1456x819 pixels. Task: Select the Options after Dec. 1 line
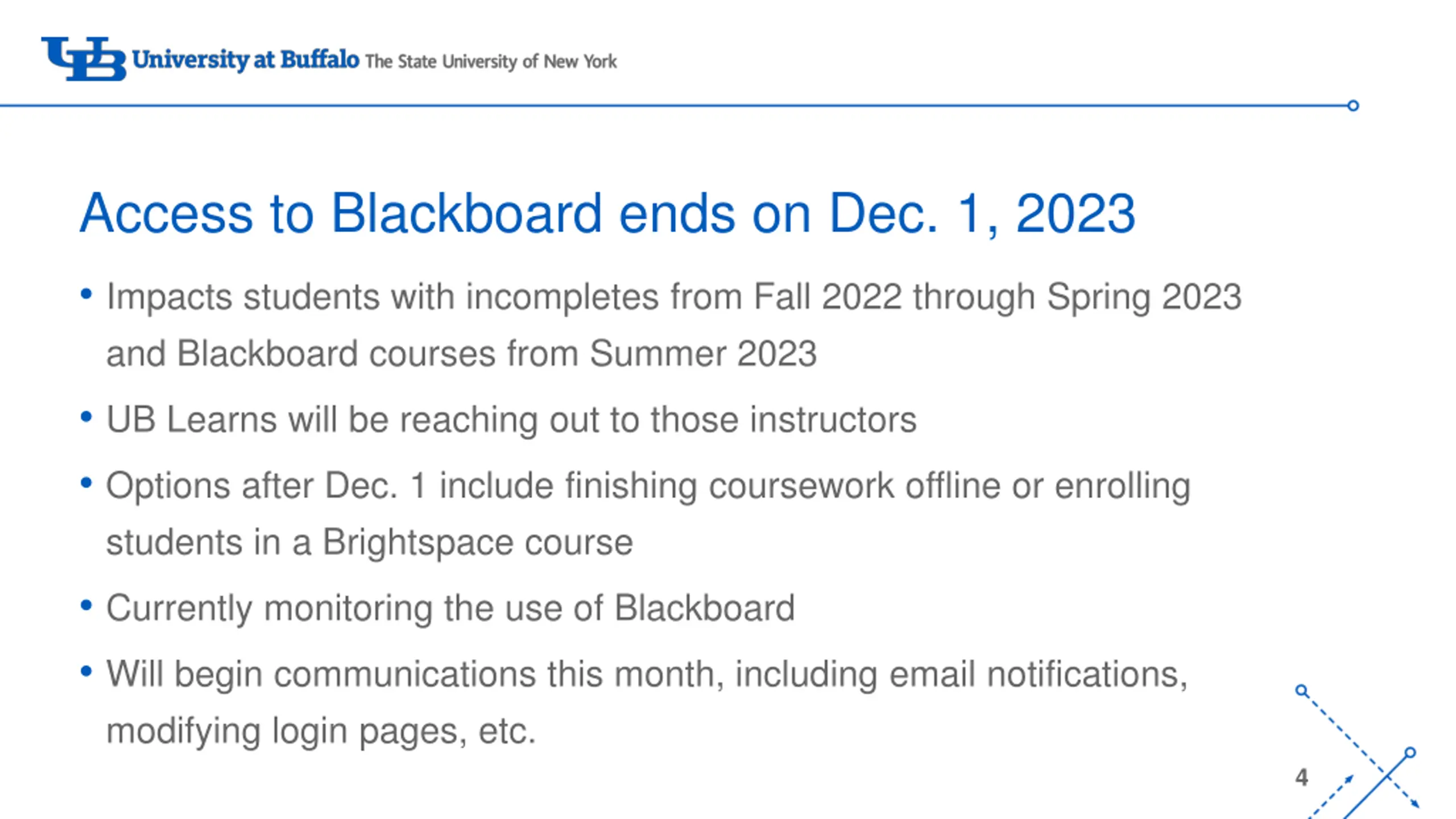pyautogui.click(x=648, y=486)
